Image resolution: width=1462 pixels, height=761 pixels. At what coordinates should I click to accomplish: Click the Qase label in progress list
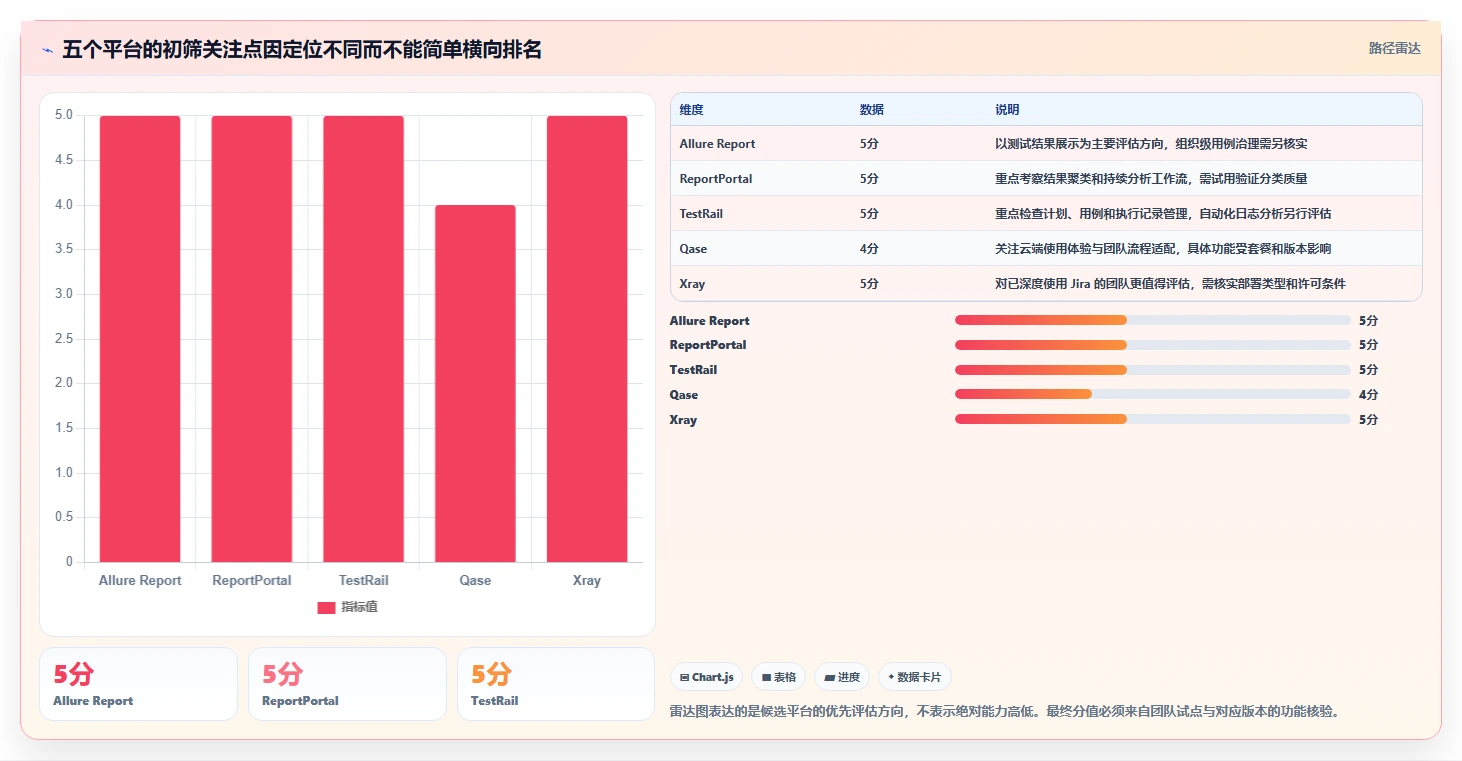(684, 395)
